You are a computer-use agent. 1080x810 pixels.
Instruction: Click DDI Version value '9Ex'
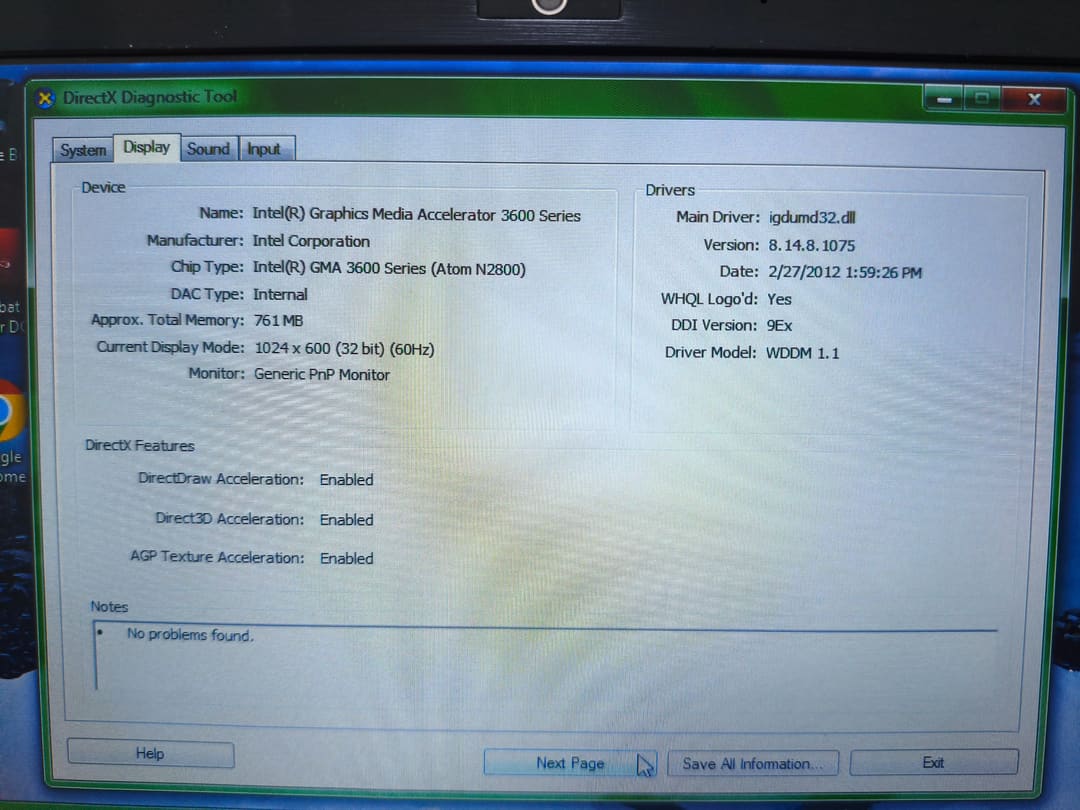point(779,325)
